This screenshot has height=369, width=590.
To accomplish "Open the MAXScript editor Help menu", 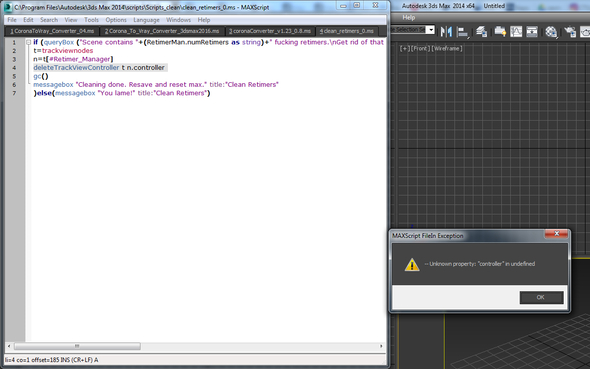I will tap(204, 20).
